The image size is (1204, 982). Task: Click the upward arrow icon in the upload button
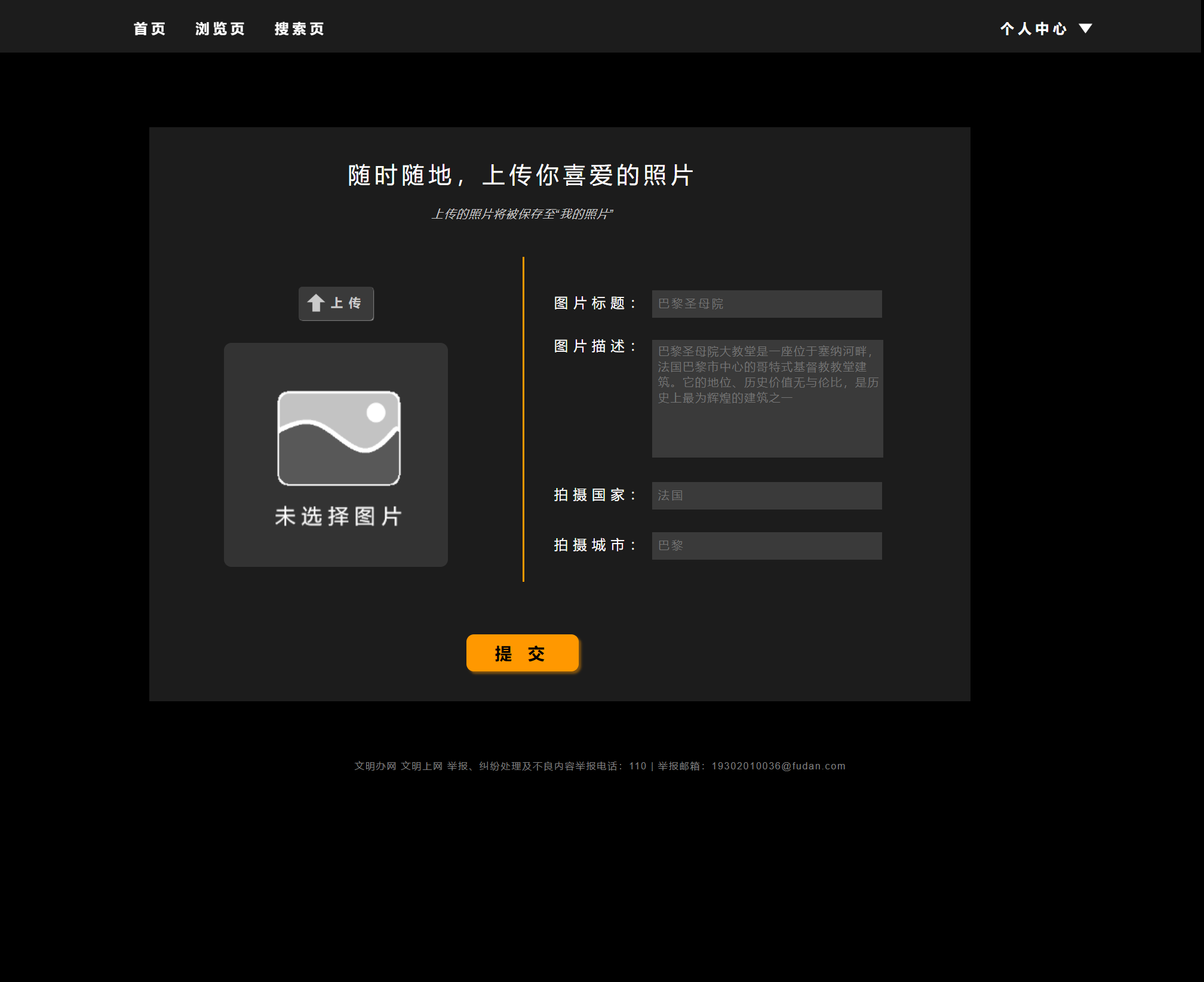point(316,303)
